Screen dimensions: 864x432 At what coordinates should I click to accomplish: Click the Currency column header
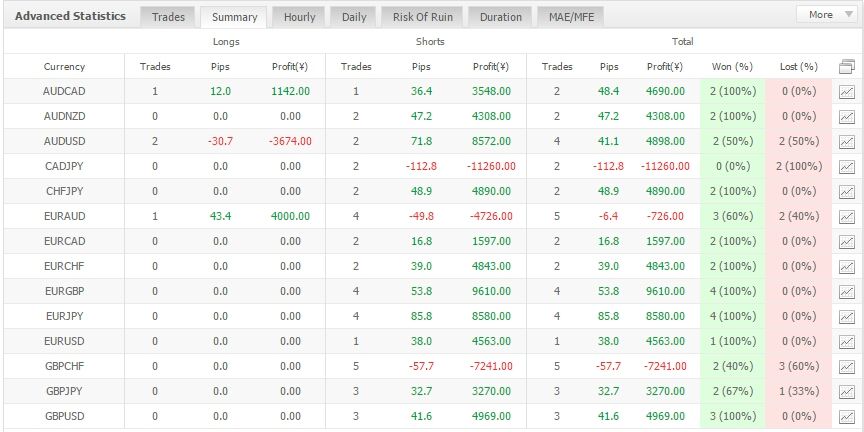click(64, 67)
